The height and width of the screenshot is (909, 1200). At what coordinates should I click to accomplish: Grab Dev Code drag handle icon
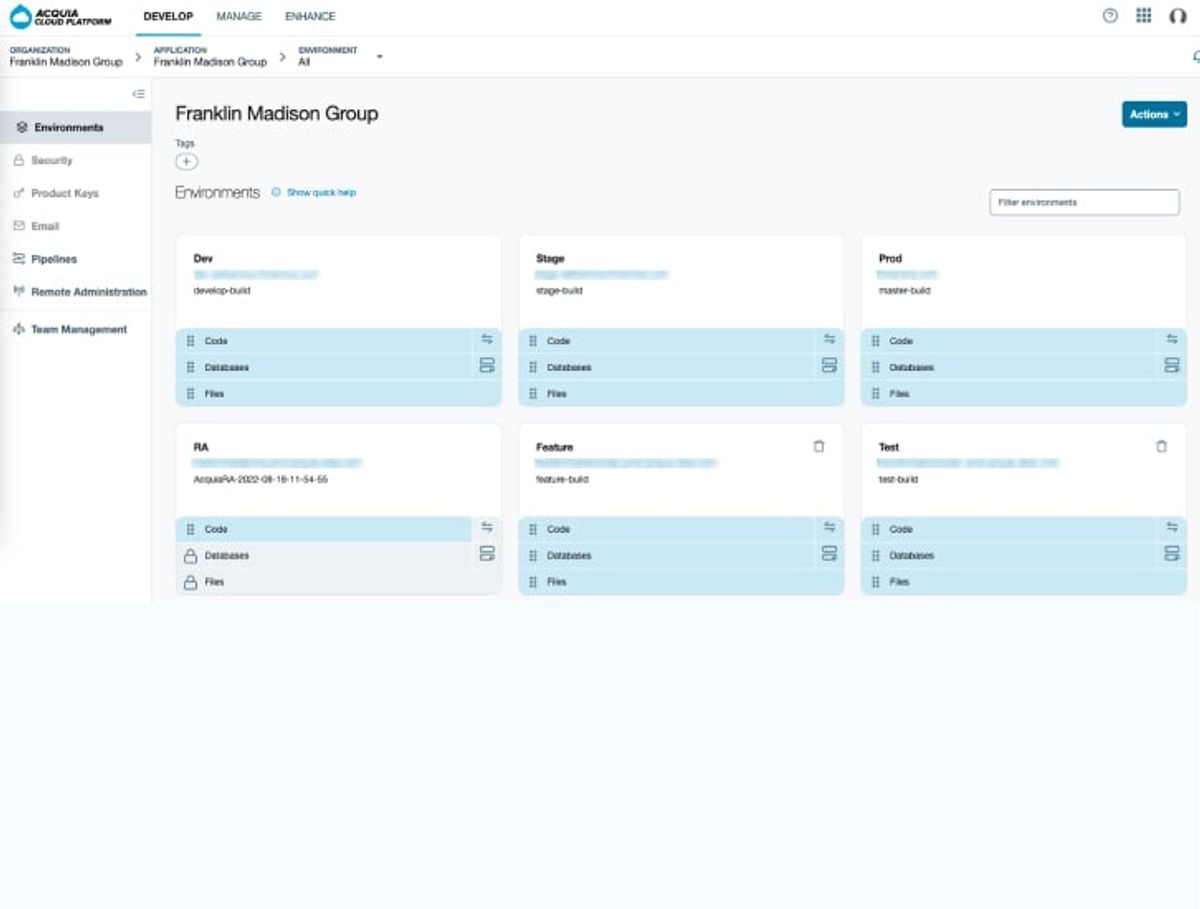(190, 341)
